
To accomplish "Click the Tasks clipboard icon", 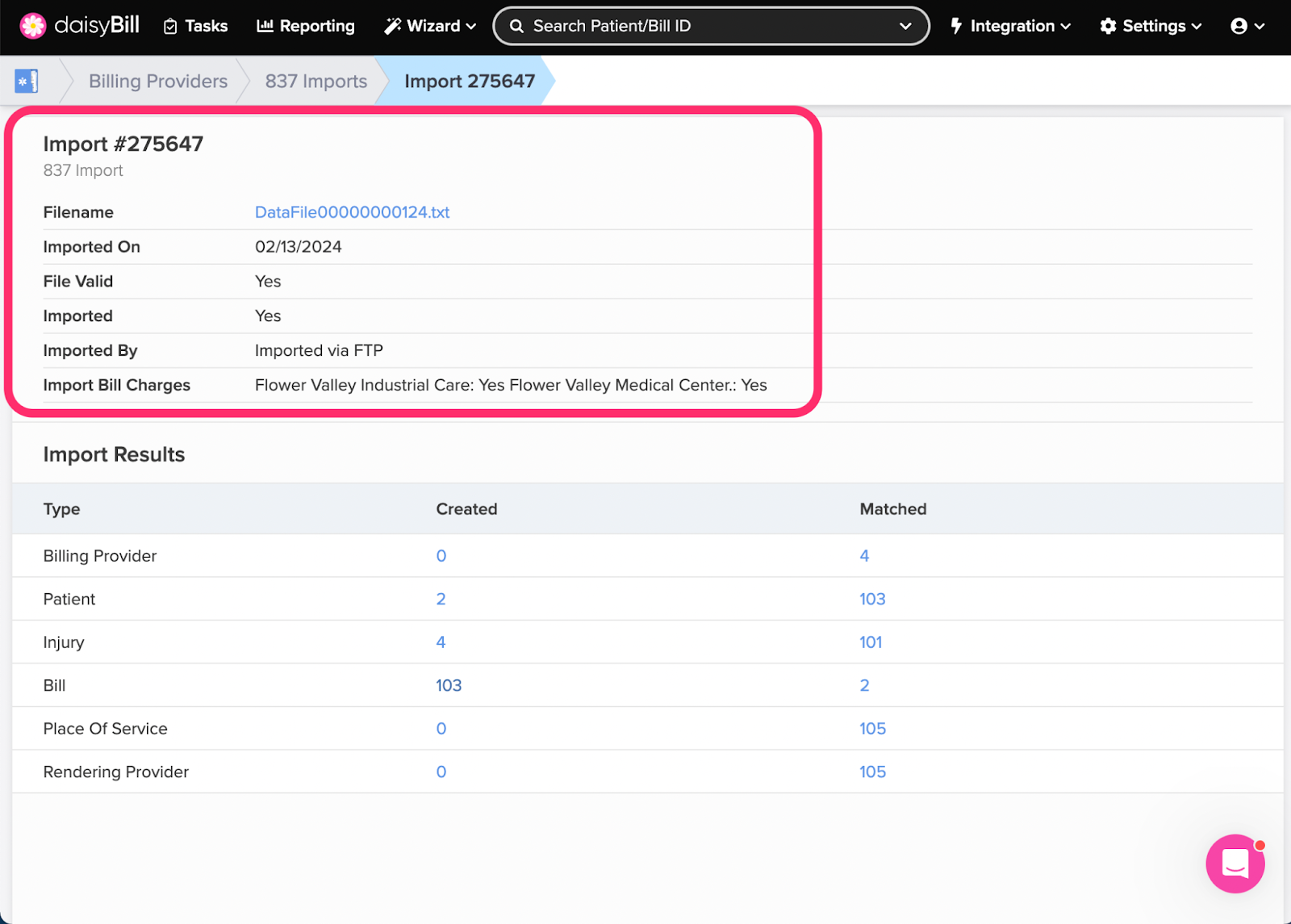I will point(170,27).
